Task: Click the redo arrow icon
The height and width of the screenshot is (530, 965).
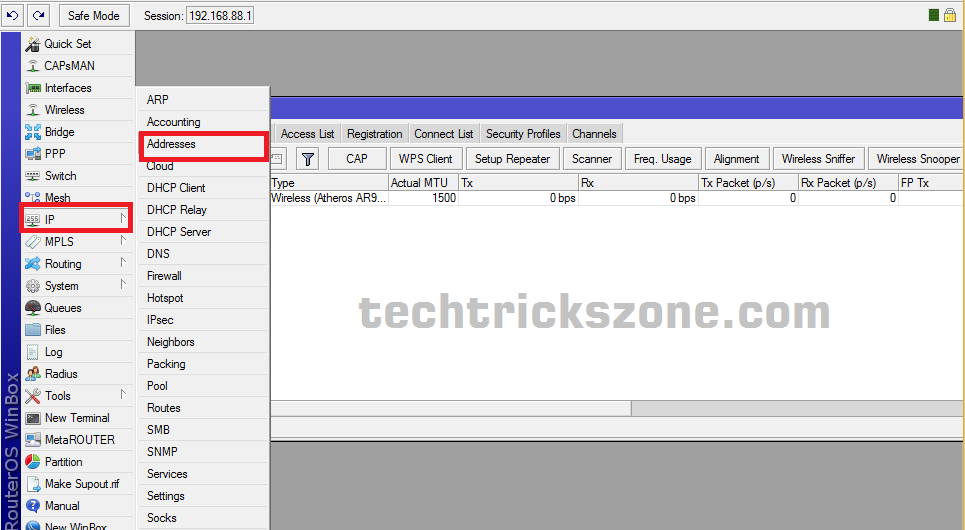Action: [x=38, y=15]
